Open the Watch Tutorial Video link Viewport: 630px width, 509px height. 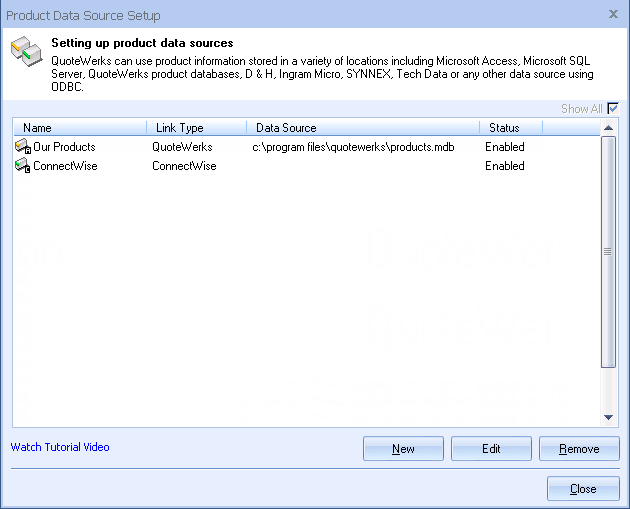[x=60, y=447]
